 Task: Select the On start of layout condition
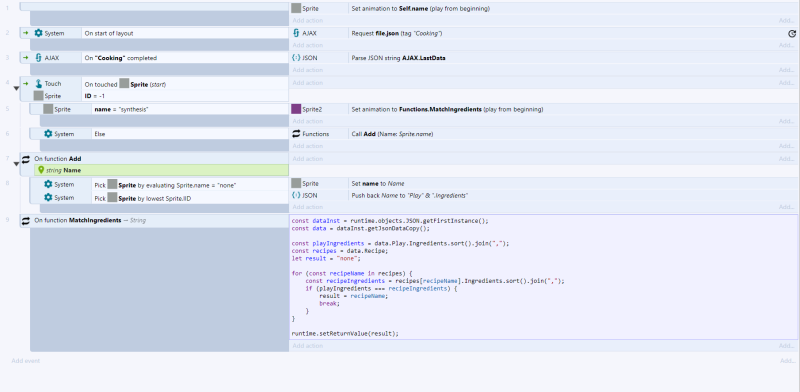click(185, 33)
